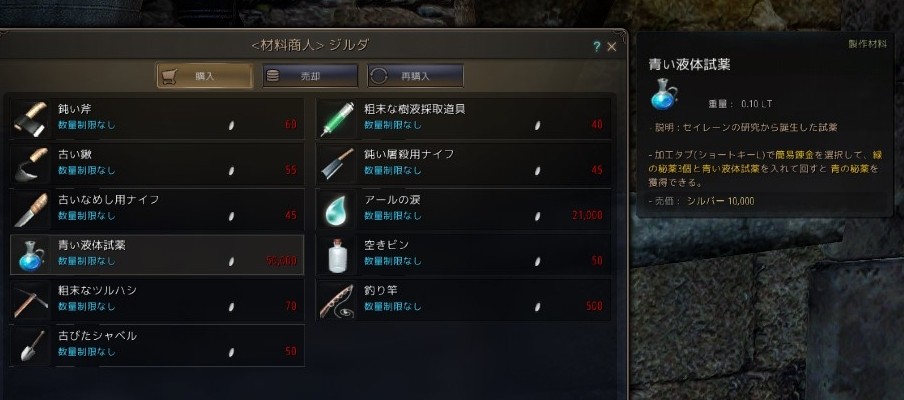Choose the blue liquid reagent flask icon
This screenshot has width=904, height=400.
[x=31, y=255]
